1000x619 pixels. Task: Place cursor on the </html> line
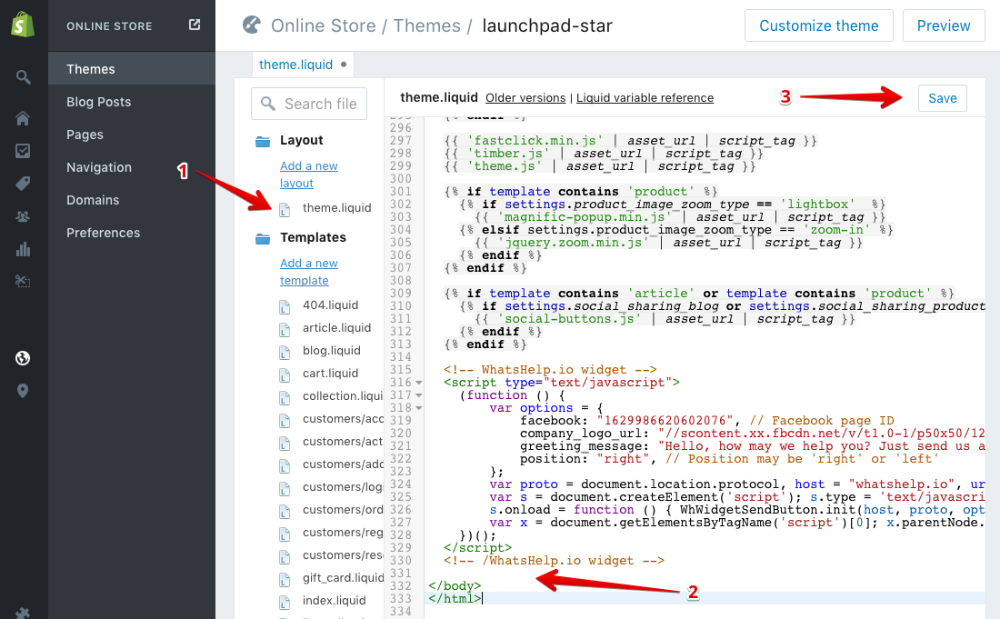point(455,599)
